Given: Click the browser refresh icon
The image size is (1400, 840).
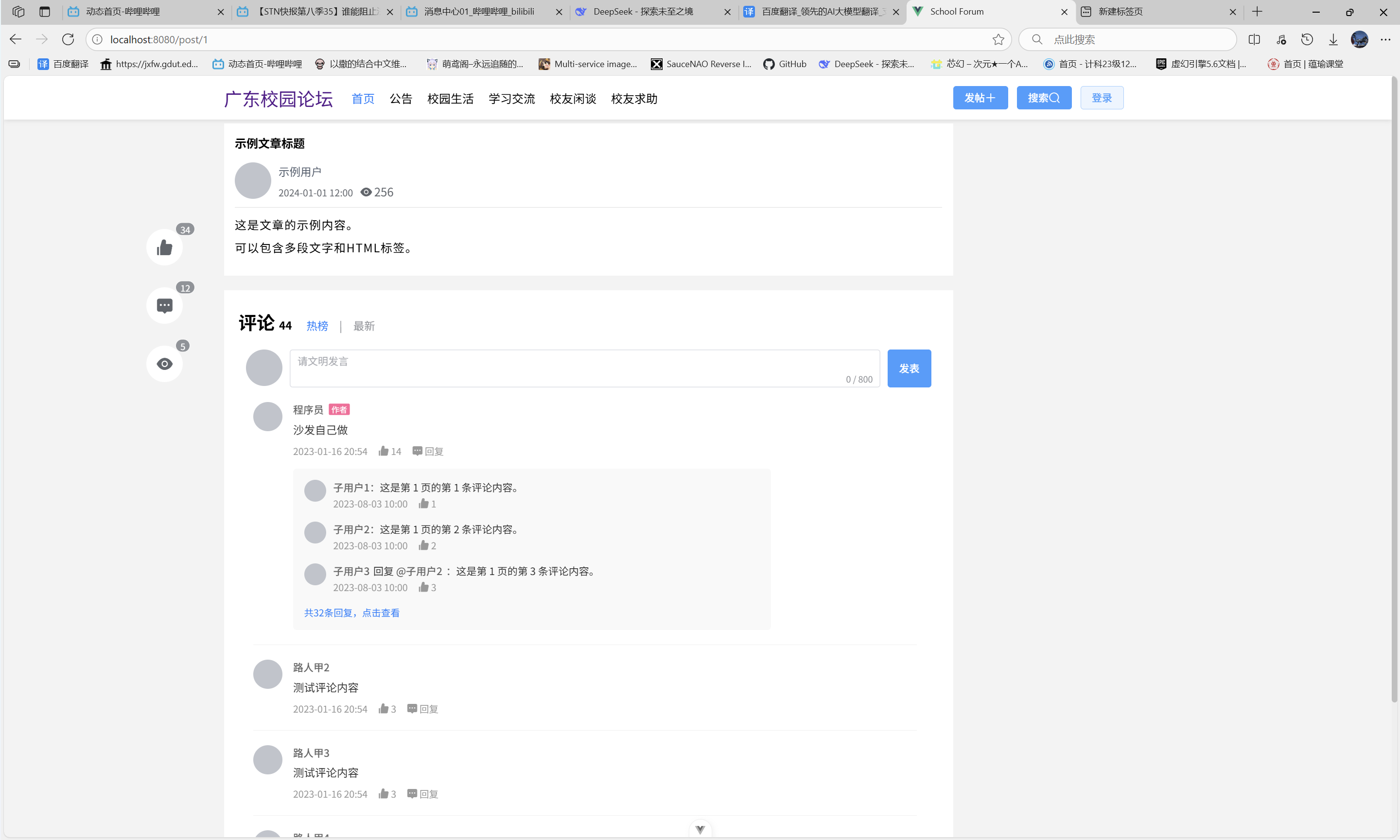Looking at the screenshot, I should pos(68,39).
